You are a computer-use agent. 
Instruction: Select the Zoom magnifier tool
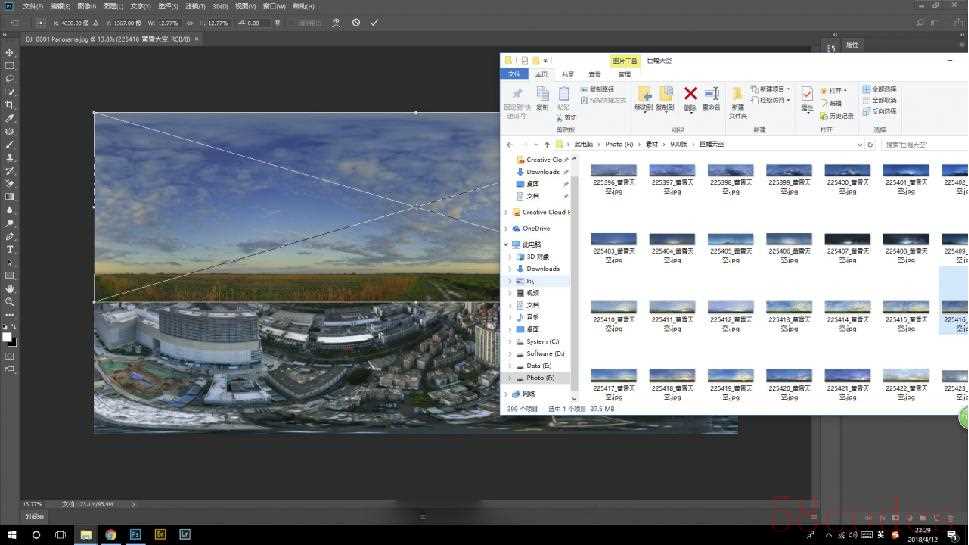click(x=9, y=302)
